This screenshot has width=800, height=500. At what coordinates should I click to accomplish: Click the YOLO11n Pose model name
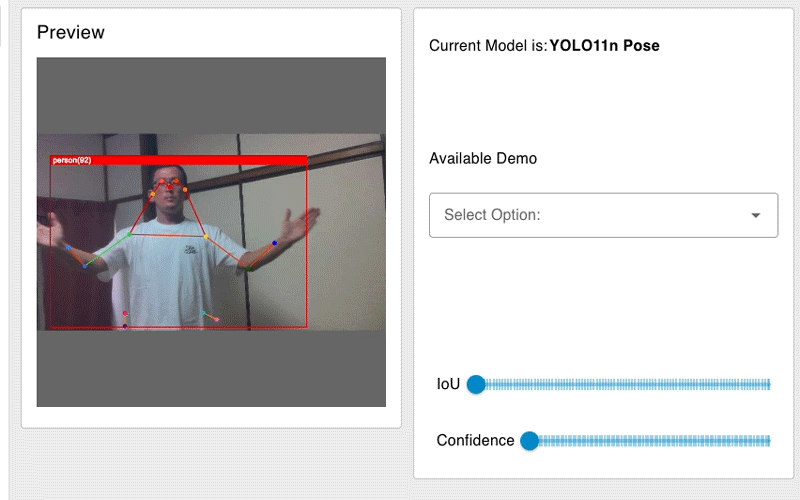(604, 45)
